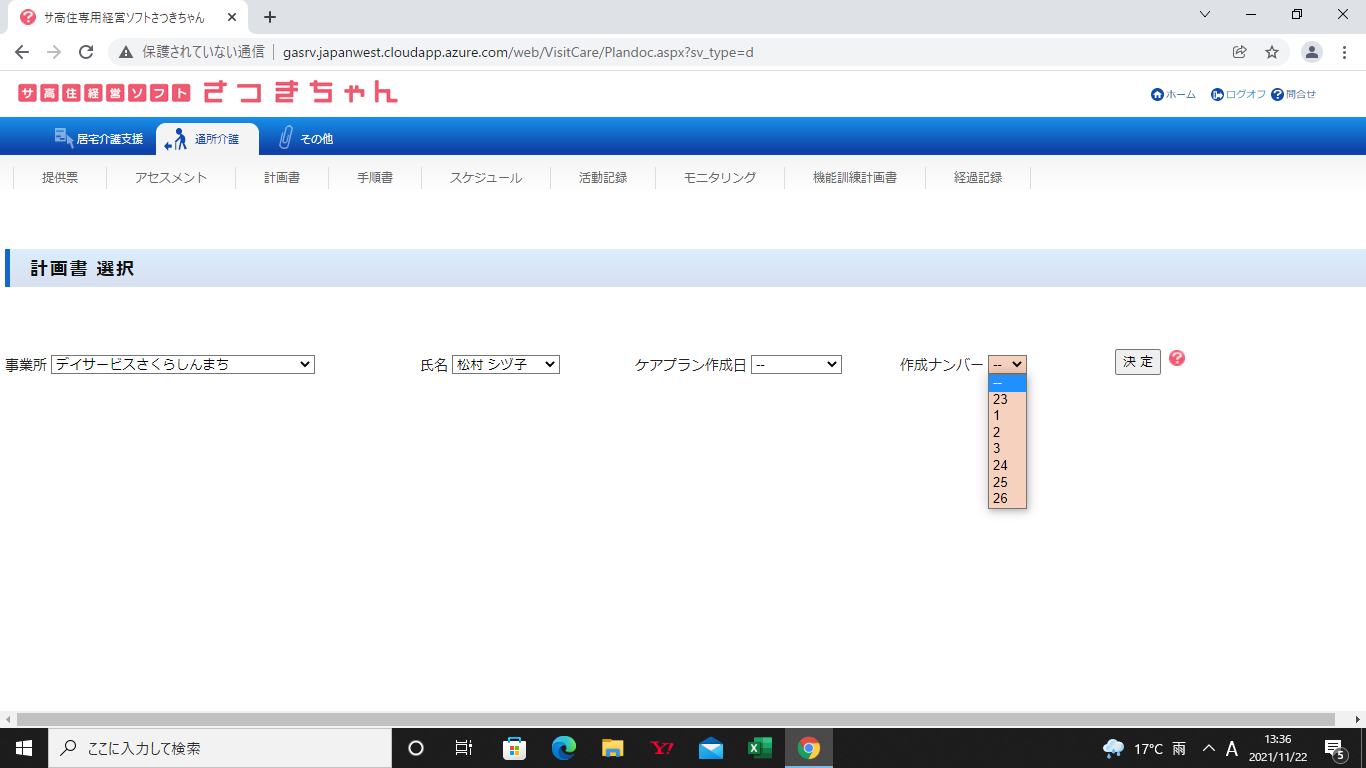Image resolution: width=1366 pixels, height=768 pixels.
Task: Open Excel from the taskbar
Action: 760,748
